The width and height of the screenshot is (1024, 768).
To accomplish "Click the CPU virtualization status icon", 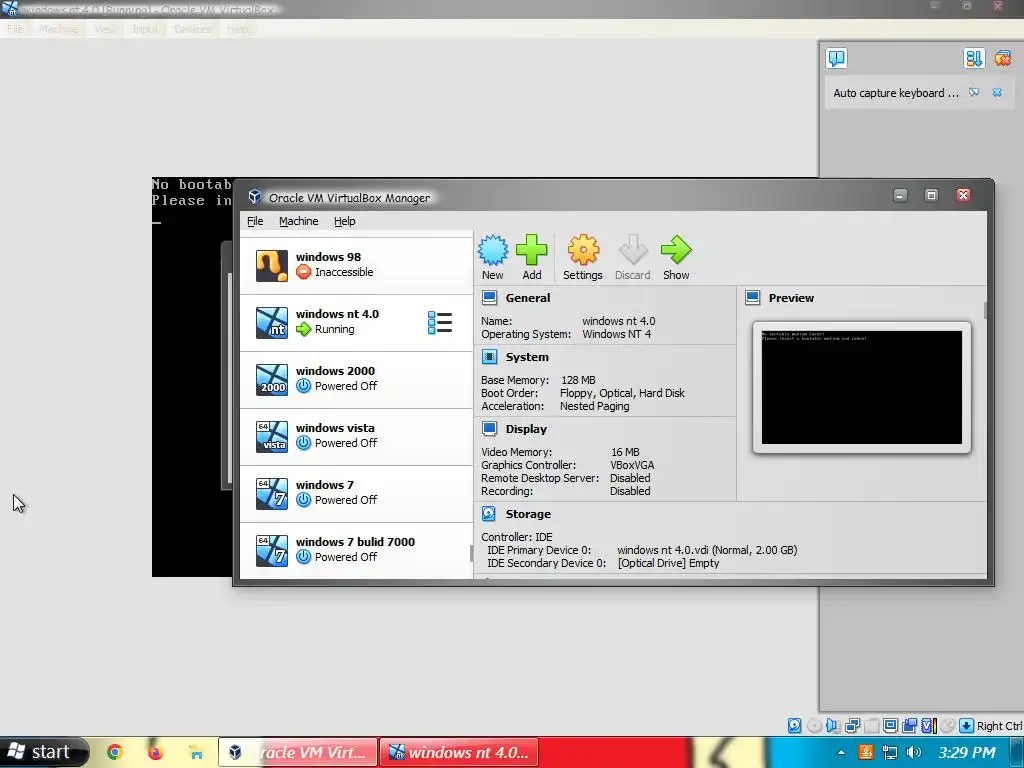I will pyautogui.click(x=929, y=726).
